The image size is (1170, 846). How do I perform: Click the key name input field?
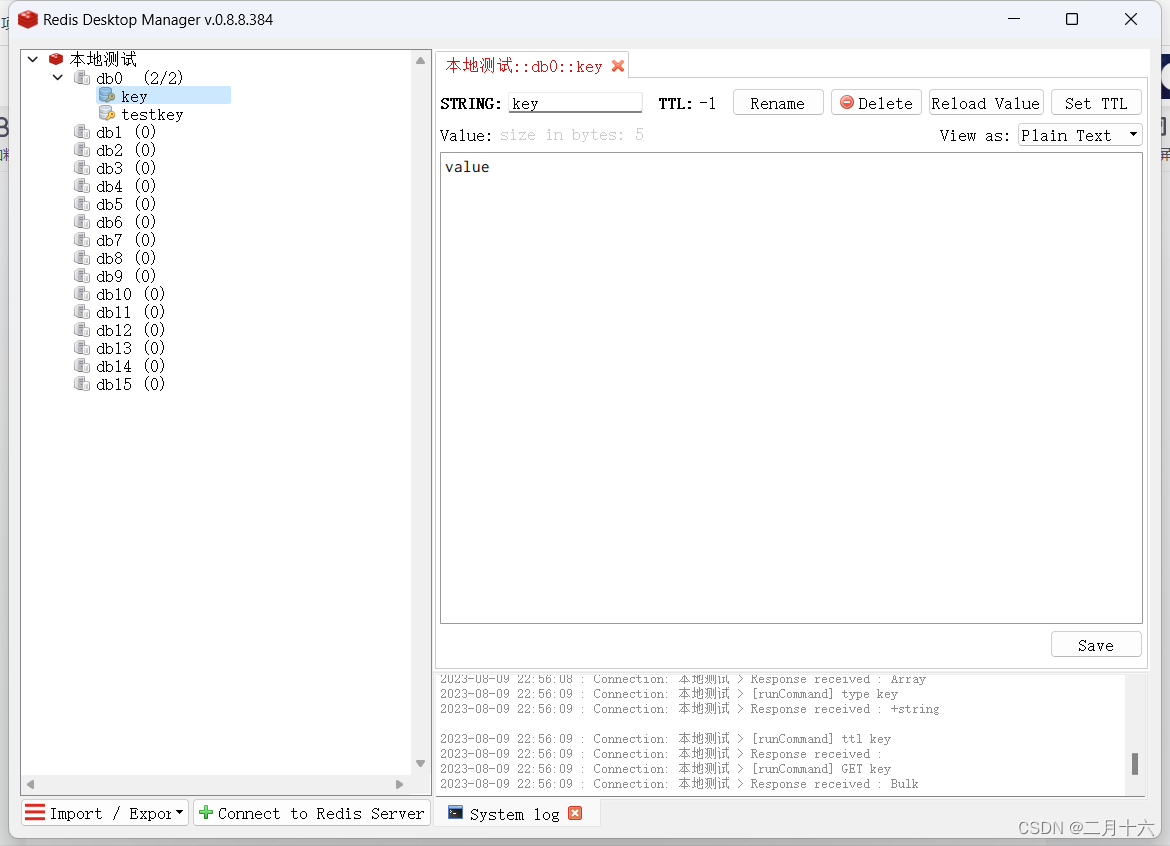click(575, 103)
